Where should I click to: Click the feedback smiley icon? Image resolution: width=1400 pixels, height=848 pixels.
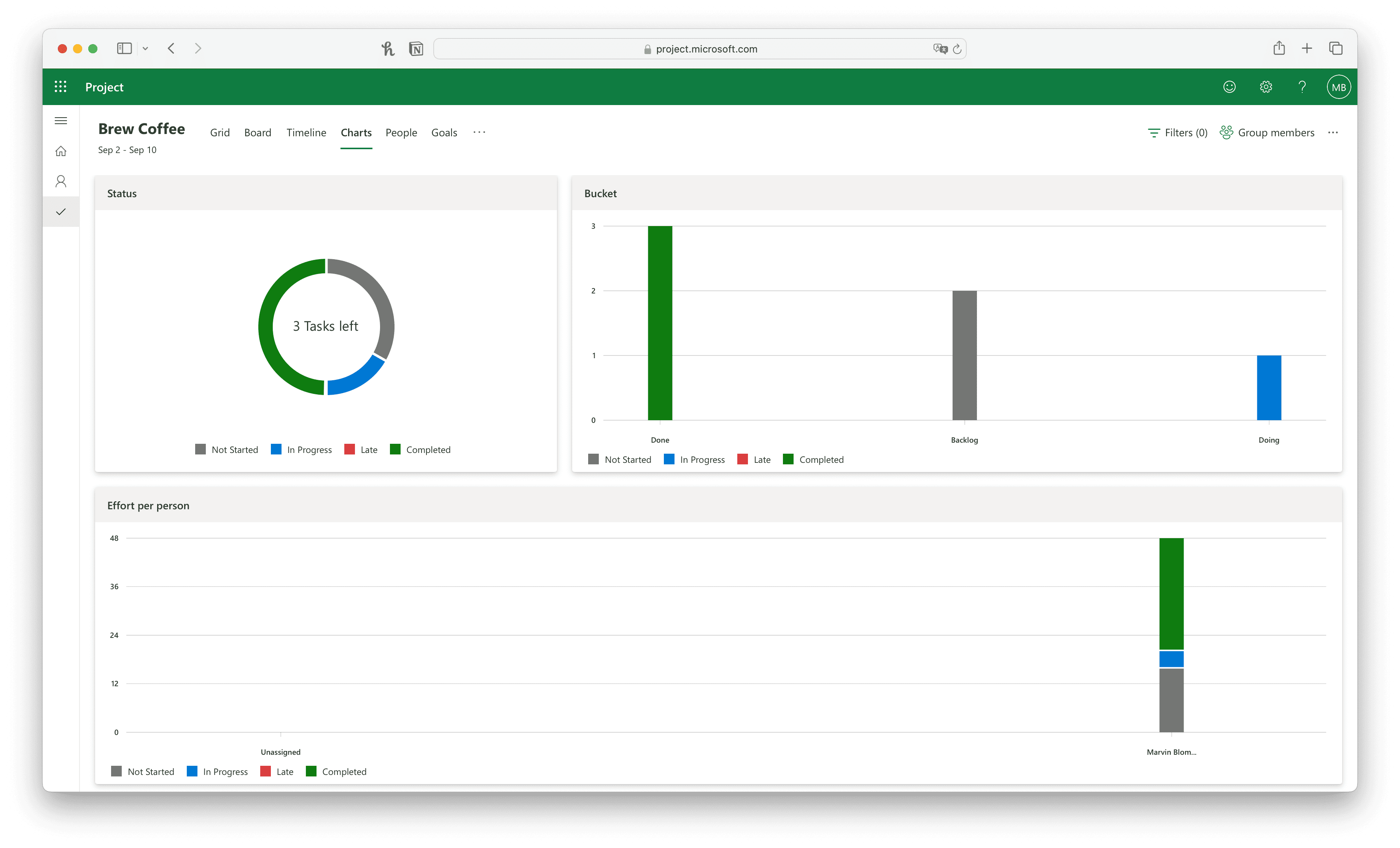tap(1229, 86)
